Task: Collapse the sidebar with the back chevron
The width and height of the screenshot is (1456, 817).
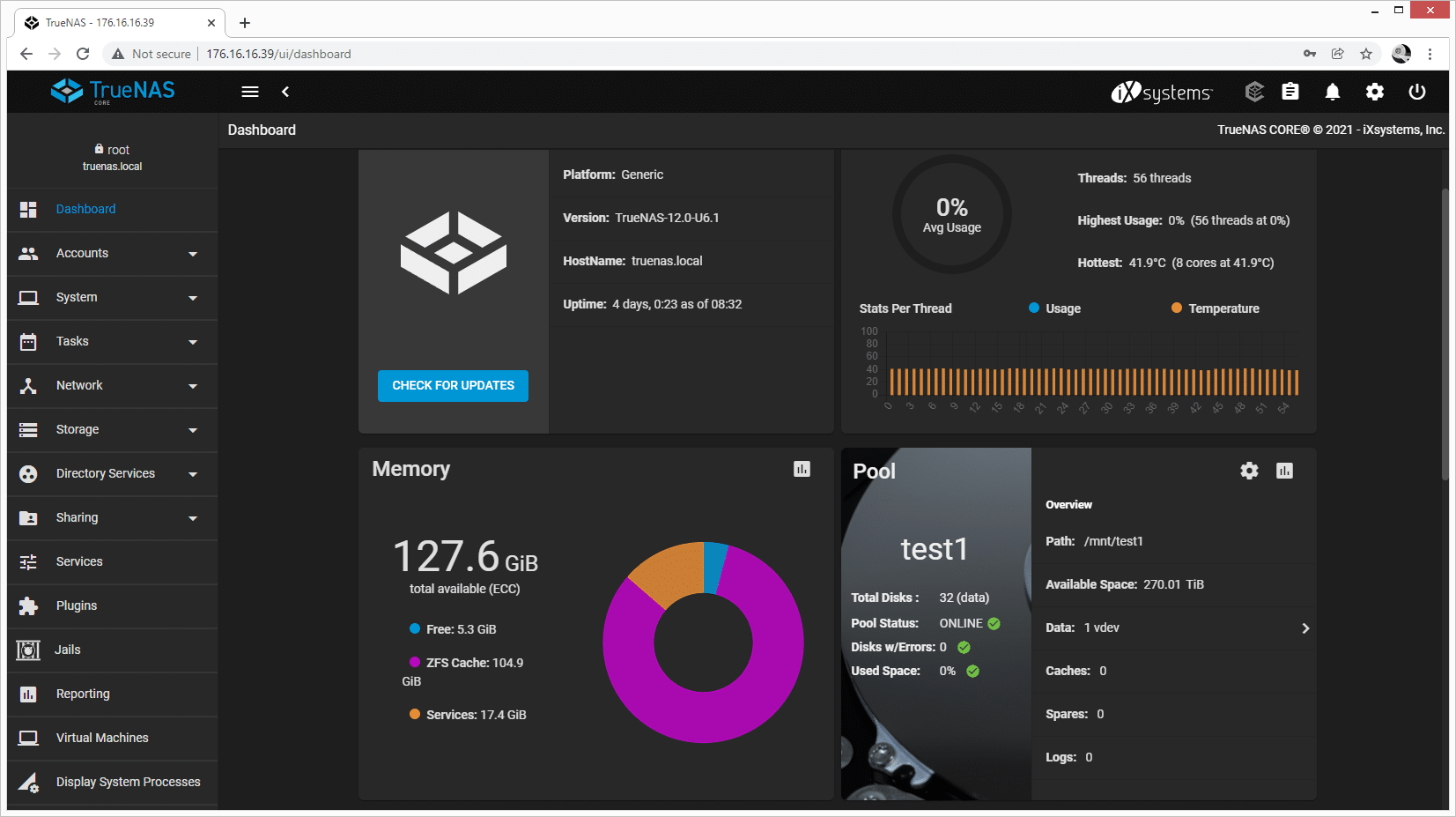Action: [285, 92]
